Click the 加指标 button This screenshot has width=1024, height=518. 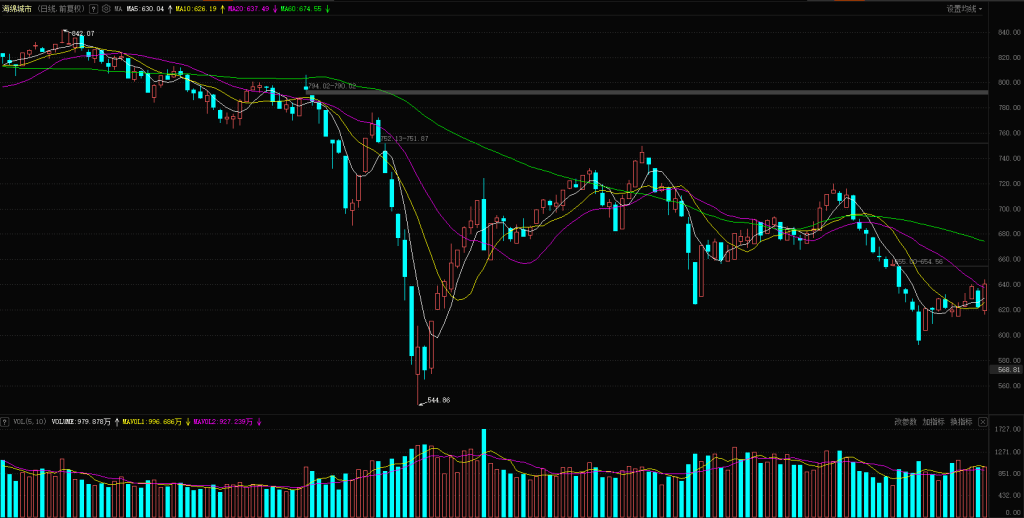(x=933, y=422)
